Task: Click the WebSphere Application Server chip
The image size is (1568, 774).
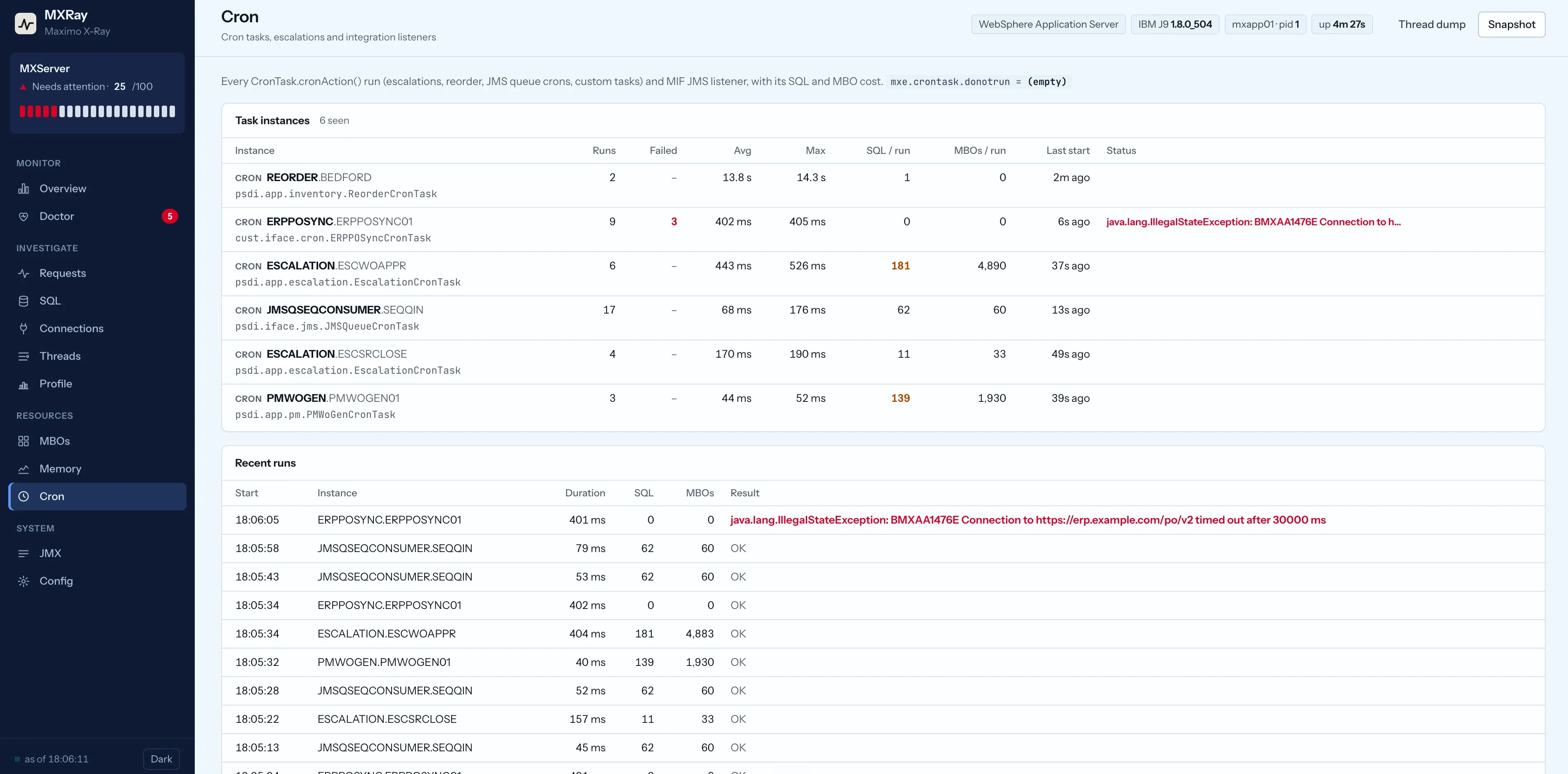Action: pos(1048,24)
